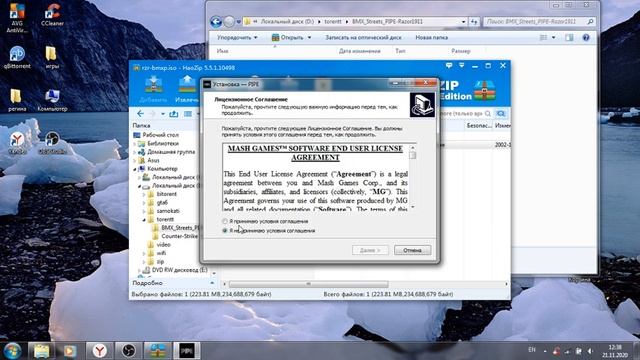Switch to PIPE installer in the taskbar
This screenshot has width=640, height=360.
click(187, 351)
